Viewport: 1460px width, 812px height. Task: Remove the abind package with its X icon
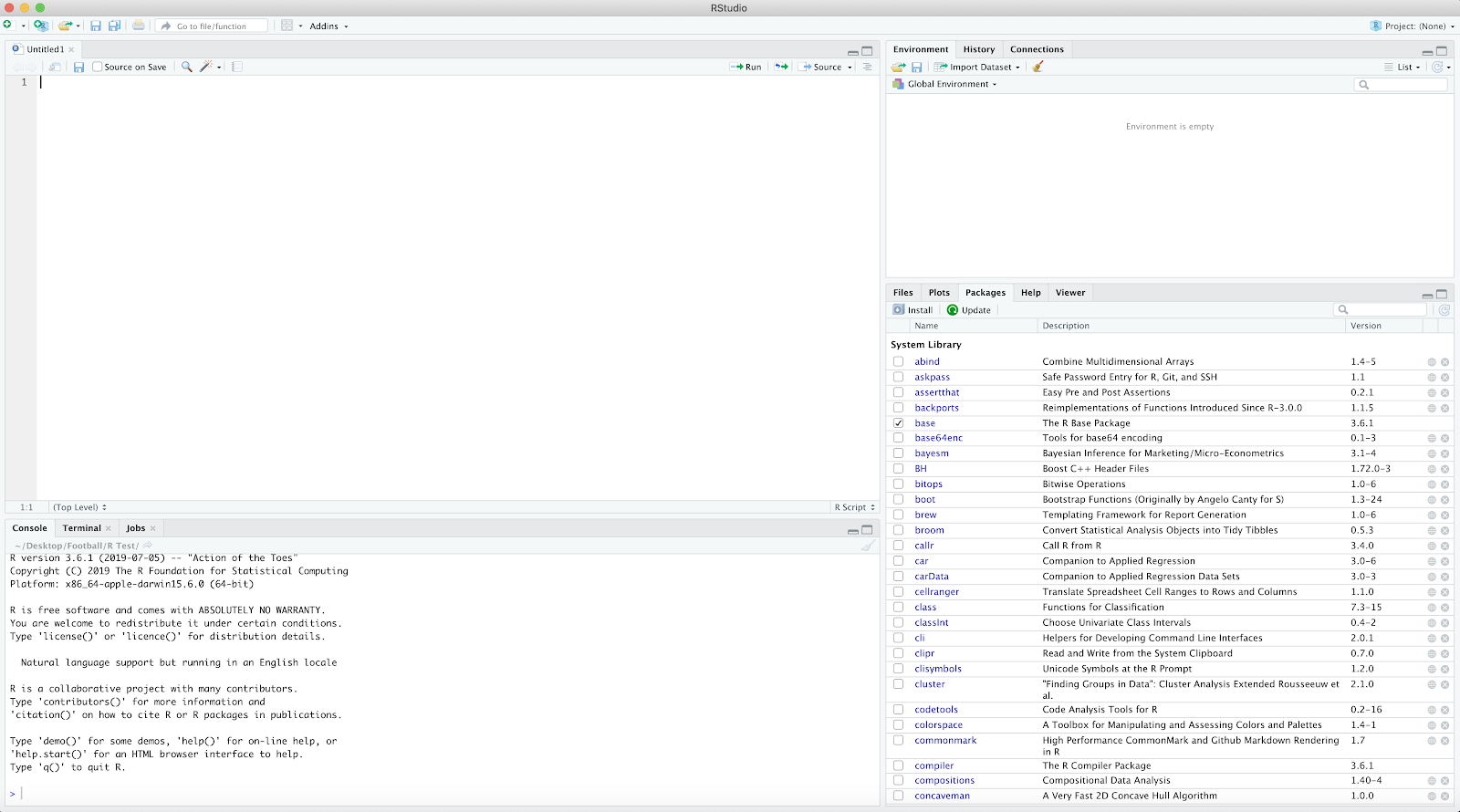(1444, 362)
